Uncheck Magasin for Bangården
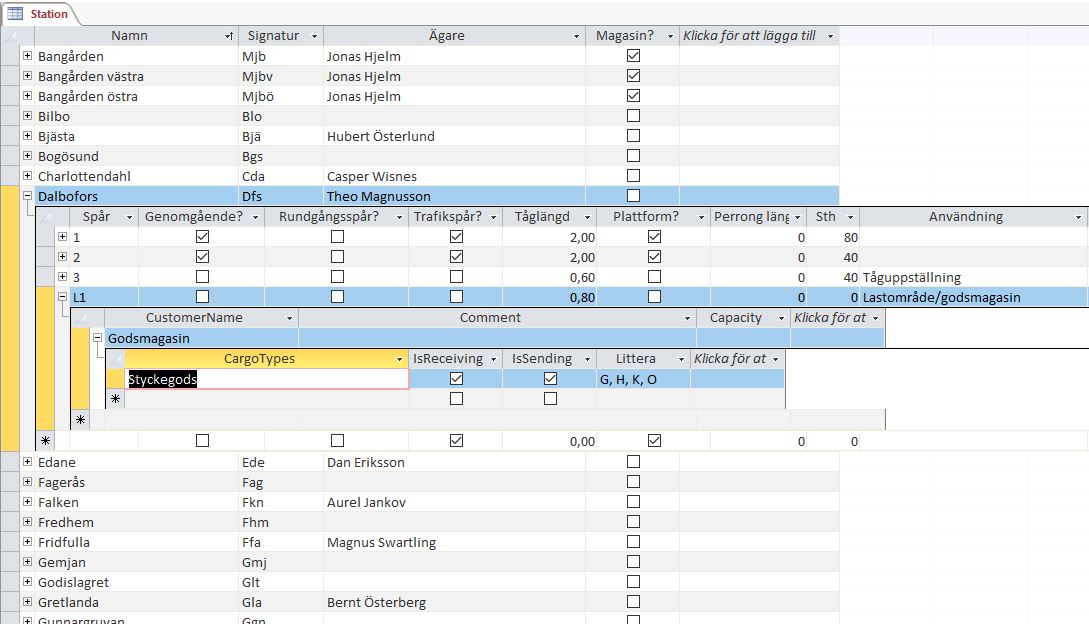The width and height of the screenshot is (1089, 624). pyautogui.click(x=633, y=56)
